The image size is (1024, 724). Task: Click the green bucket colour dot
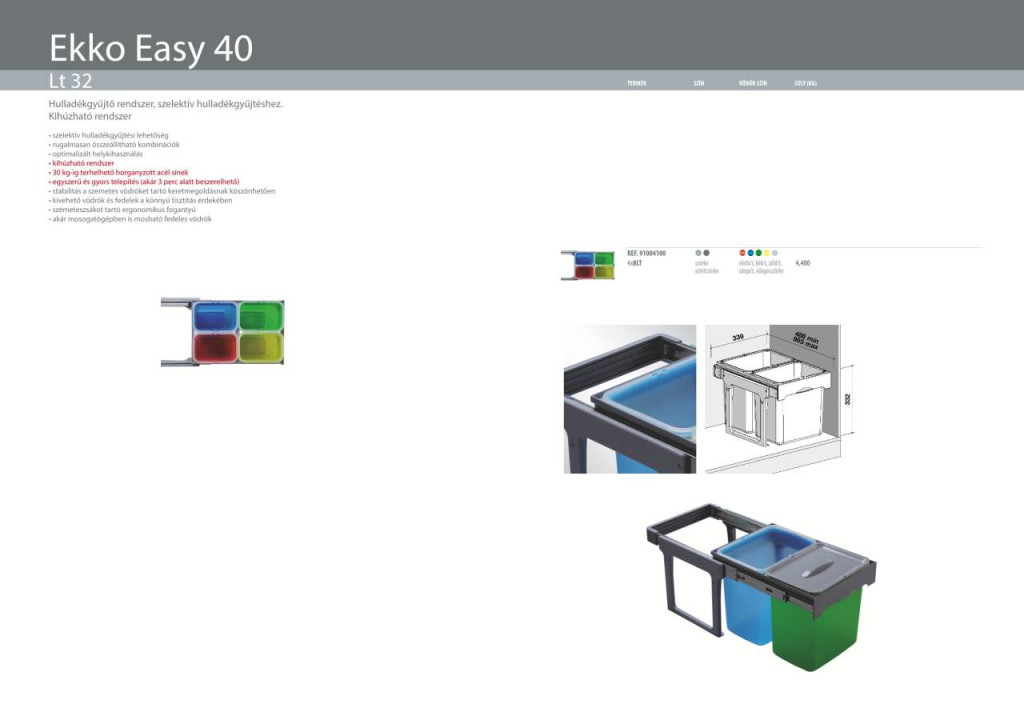tap(759, 253)
